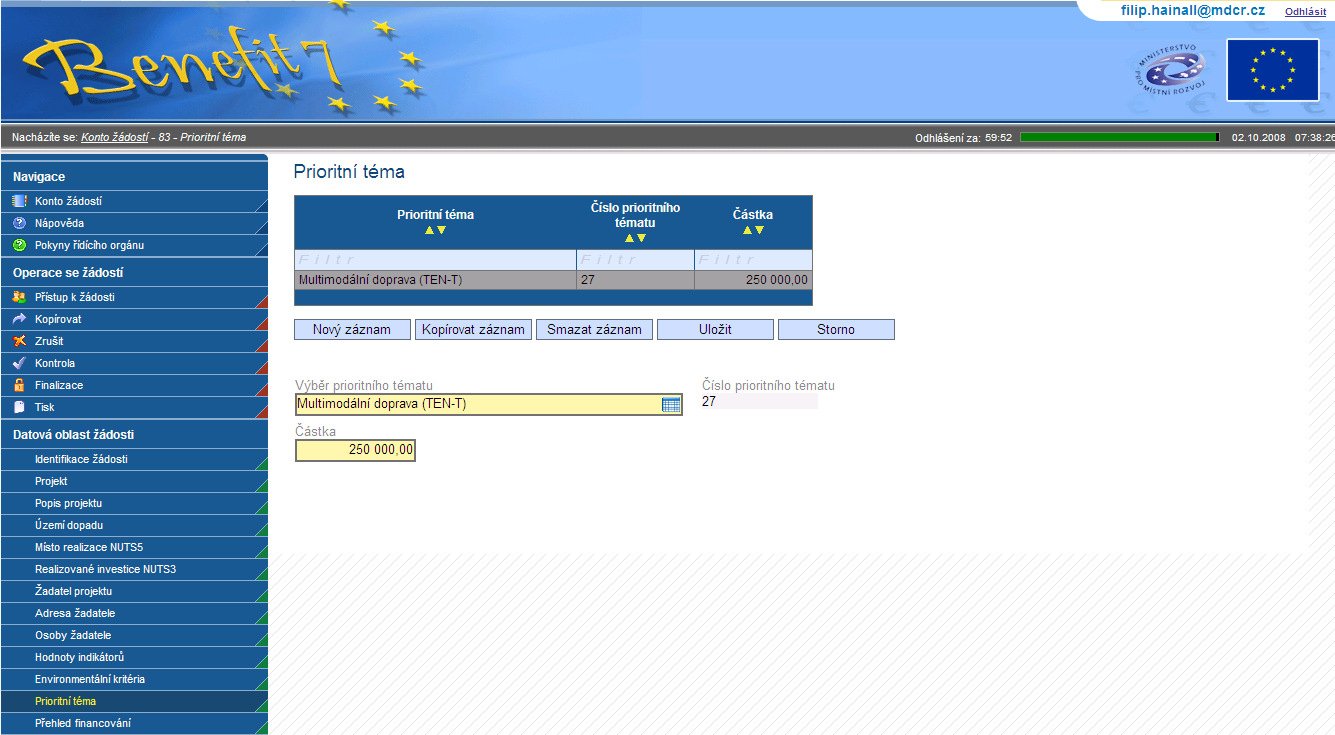
Task: Open Území dopadu section
Action: pos(134,525)
